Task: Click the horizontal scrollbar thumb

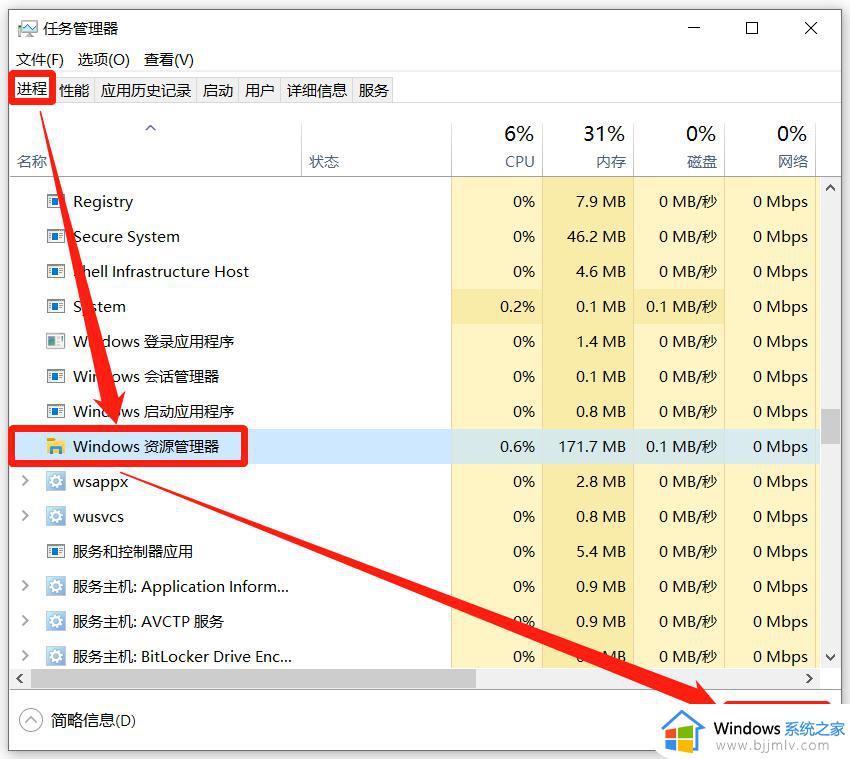Action: pos(253,678)
